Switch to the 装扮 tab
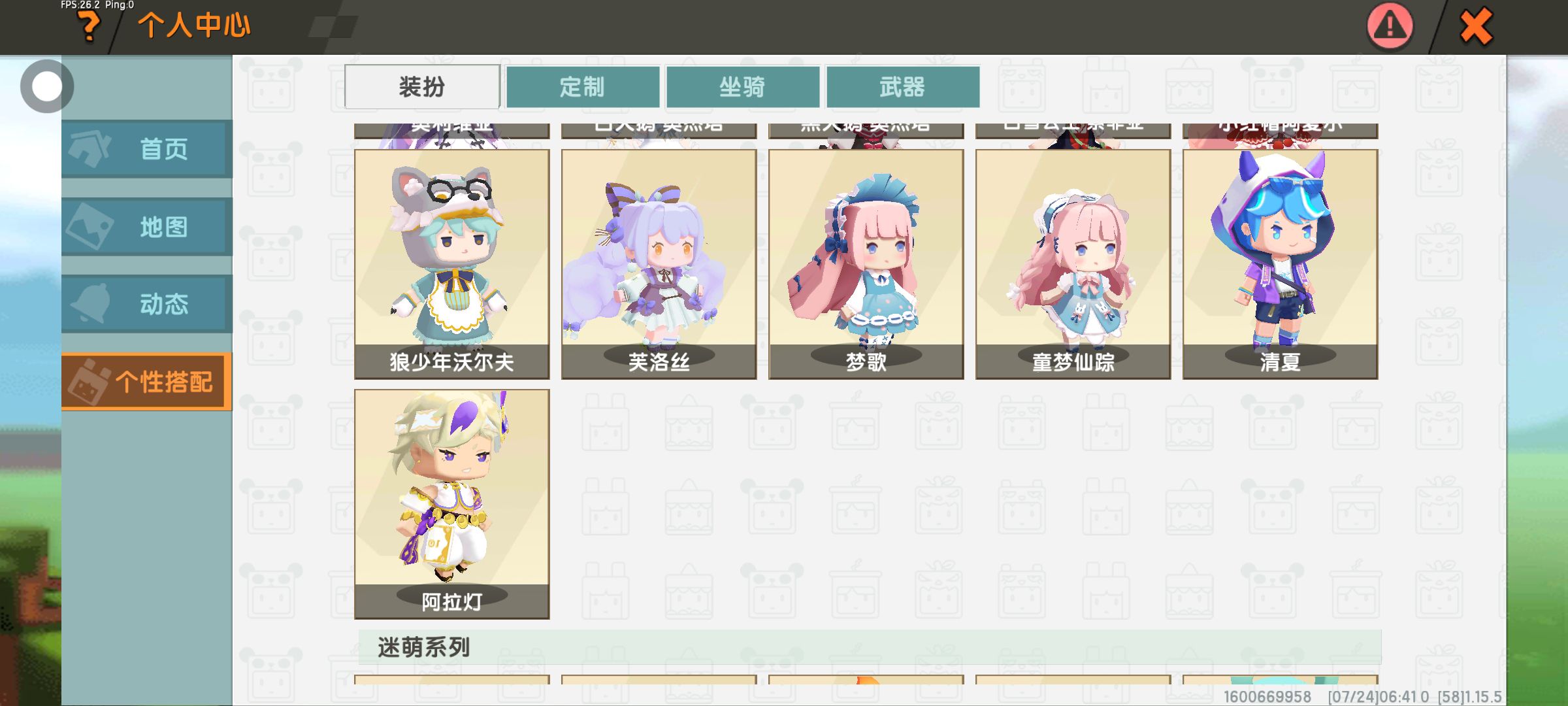The height and width of the screenshot is (706, 1568). pos(422,86)
